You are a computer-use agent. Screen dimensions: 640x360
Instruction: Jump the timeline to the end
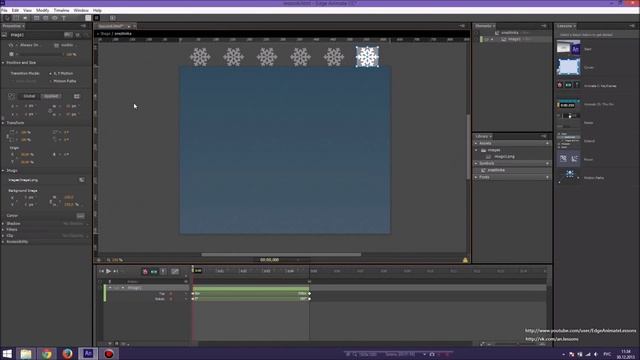tap(116, 271)
